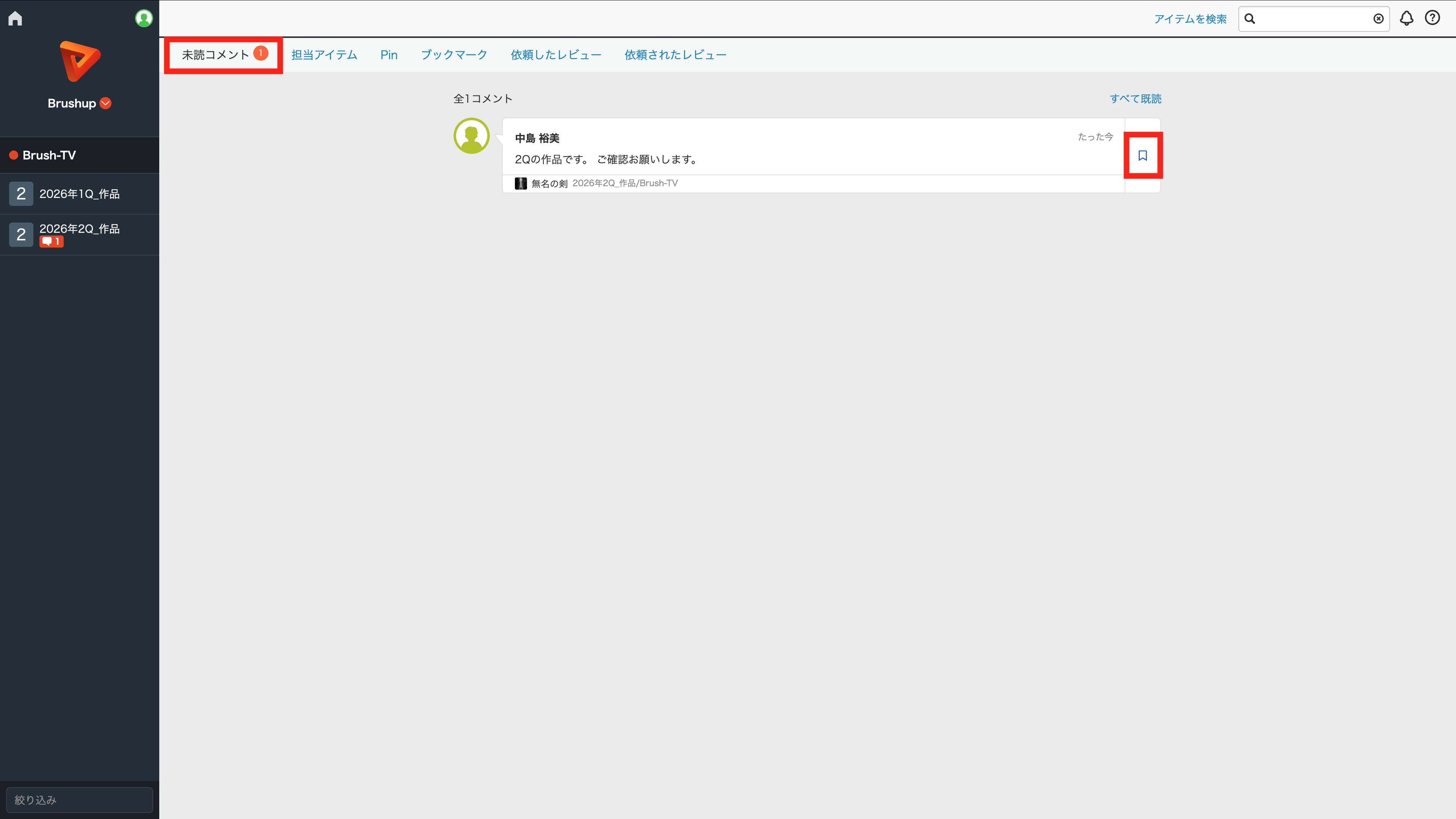Image resolution: width=1456 pixels, height=819 pixels.
Task: Mark all as read with すべて既読
Action: [x=1135, y=98]
